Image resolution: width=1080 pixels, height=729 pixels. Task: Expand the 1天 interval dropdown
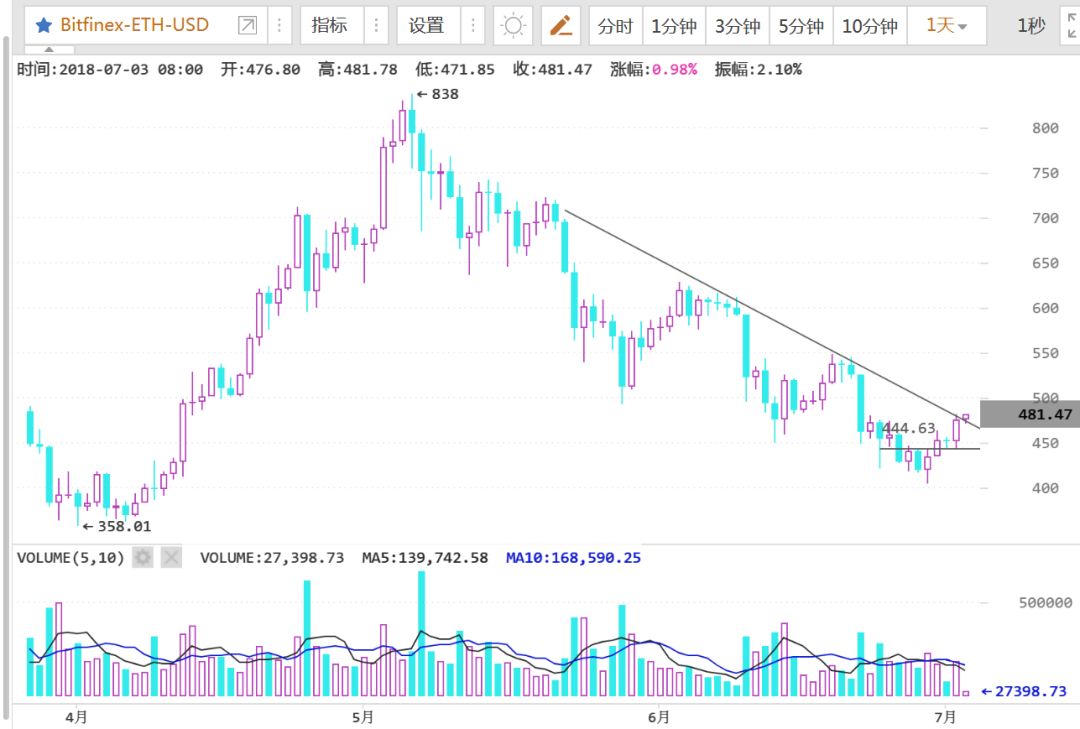pos(947,26)
